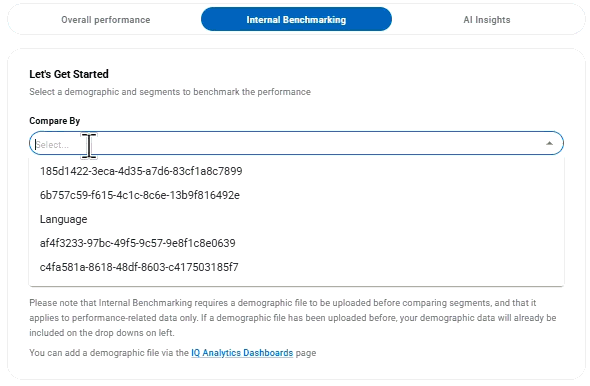Click the 'Please note that Internal Benchmarking' paragraph
The height and width of the screenshot is (386, 590).
pyautogui.click(x=293, y=318)
